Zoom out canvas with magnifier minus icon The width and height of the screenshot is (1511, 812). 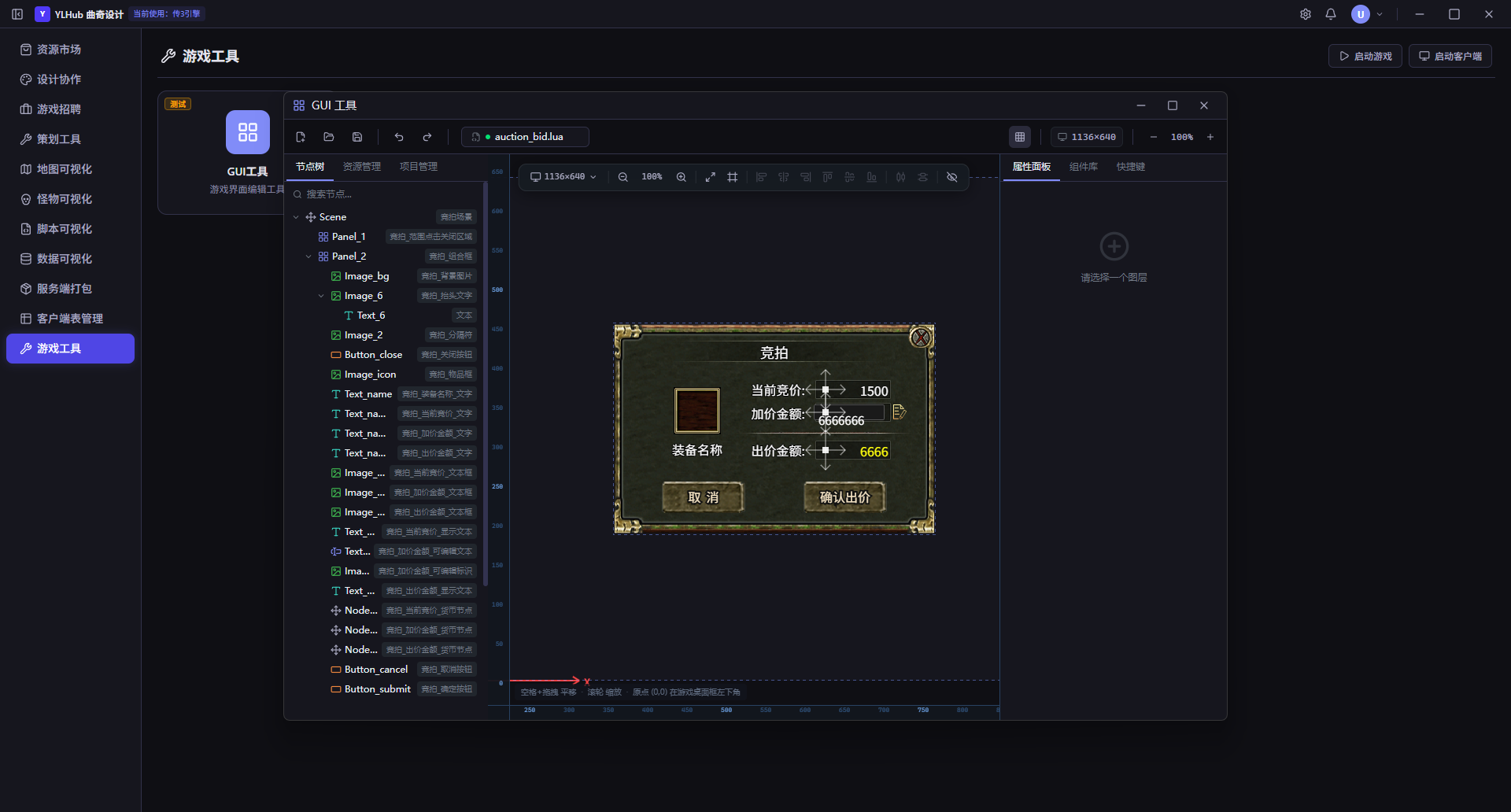click(x=623, y=177)
